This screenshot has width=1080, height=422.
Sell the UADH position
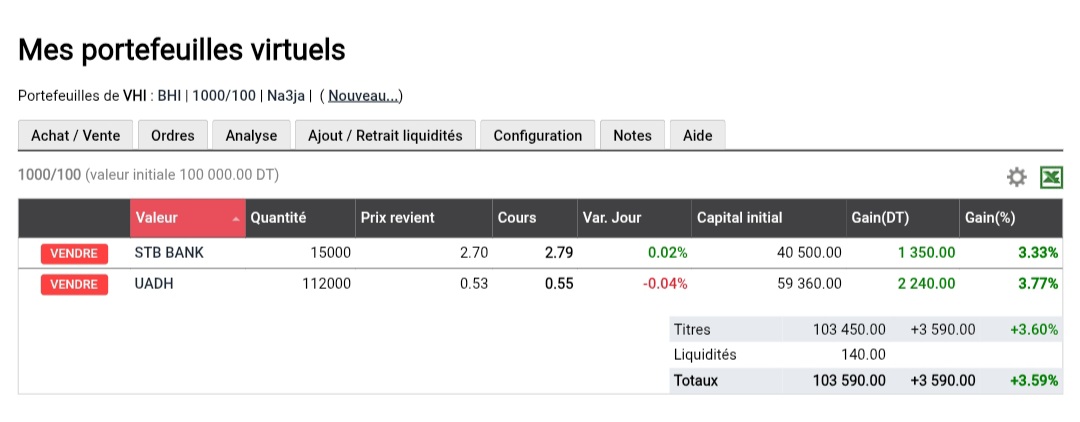click(74, 284)
